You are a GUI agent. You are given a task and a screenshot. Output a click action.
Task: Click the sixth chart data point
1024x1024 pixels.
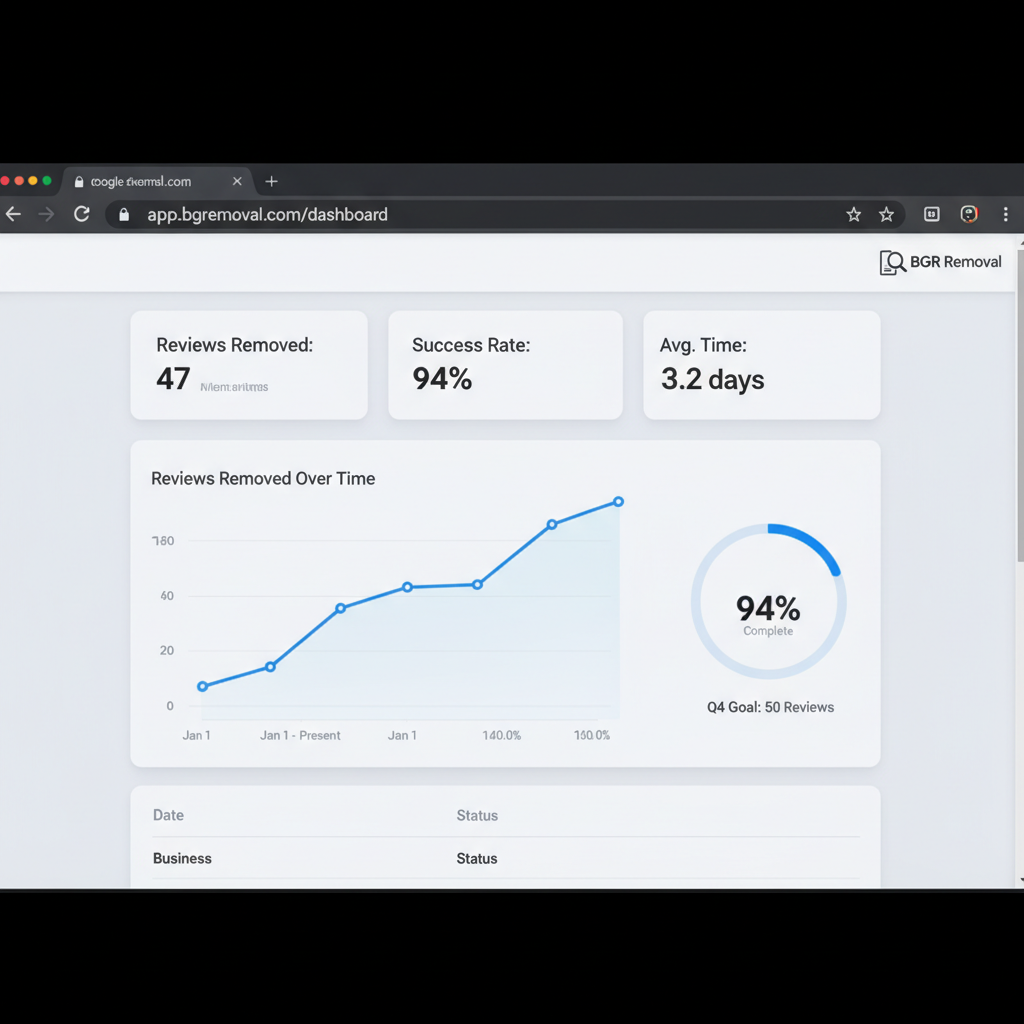click(x=552, y=524)
